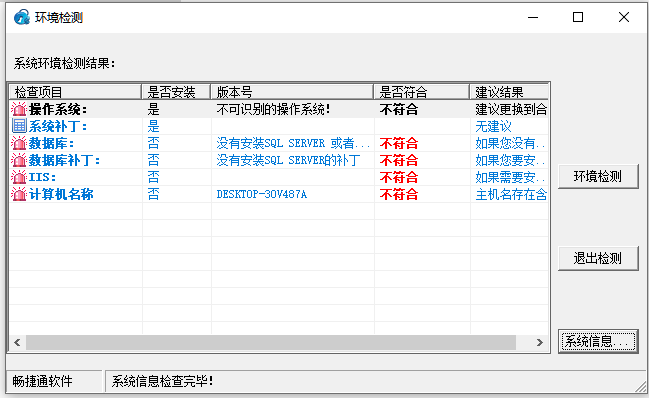Click the 系统环境检测结果: label

pyautogui.click(x=65, y=63)
